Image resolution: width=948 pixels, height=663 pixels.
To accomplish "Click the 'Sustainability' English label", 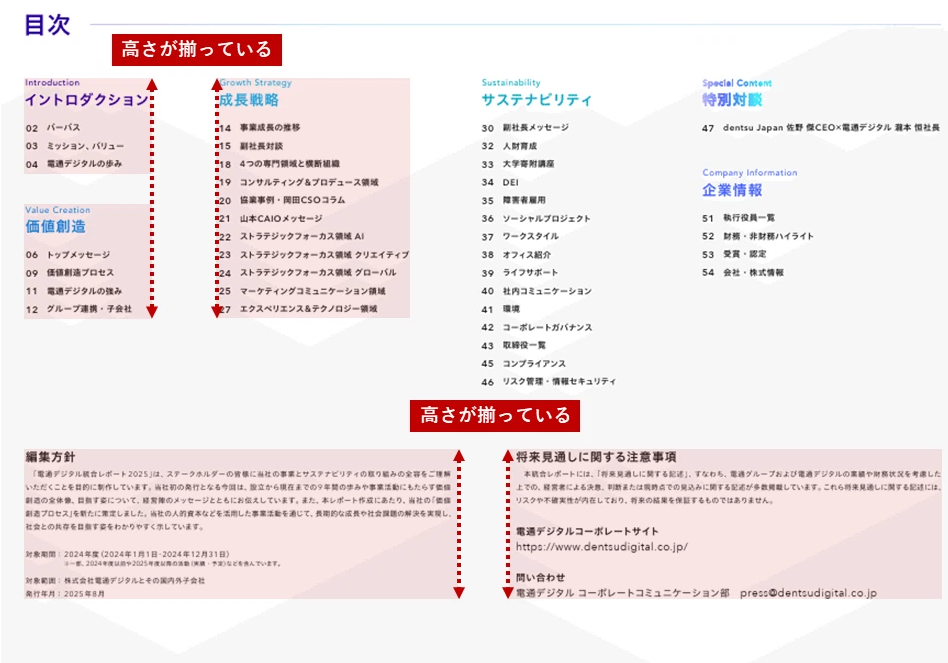I will (511, 83).
